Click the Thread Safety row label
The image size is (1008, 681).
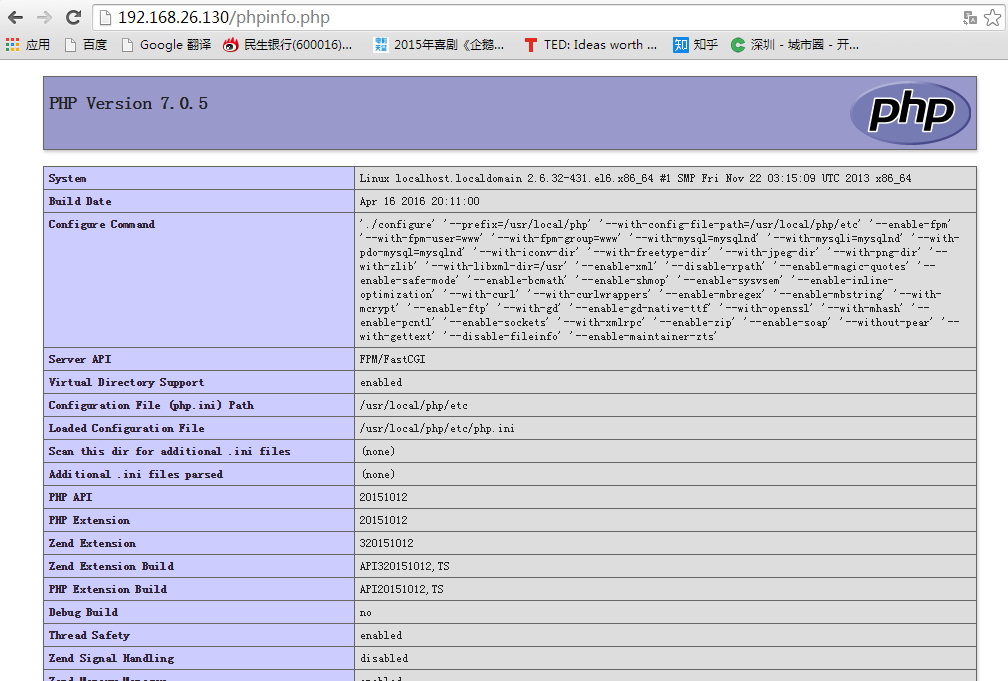pyautogui.click(x=89, y=635)
